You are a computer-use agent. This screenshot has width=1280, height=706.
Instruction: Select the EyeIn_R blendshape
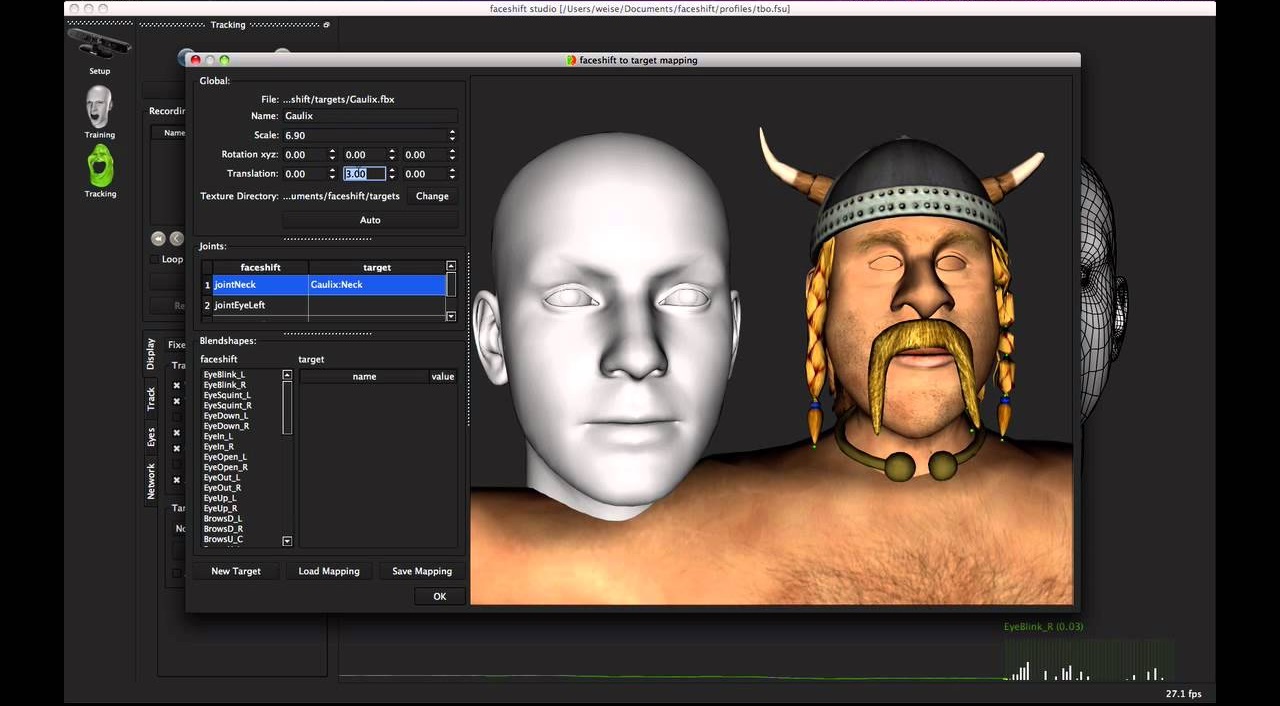pyautogui.click(x=219, y=446)
